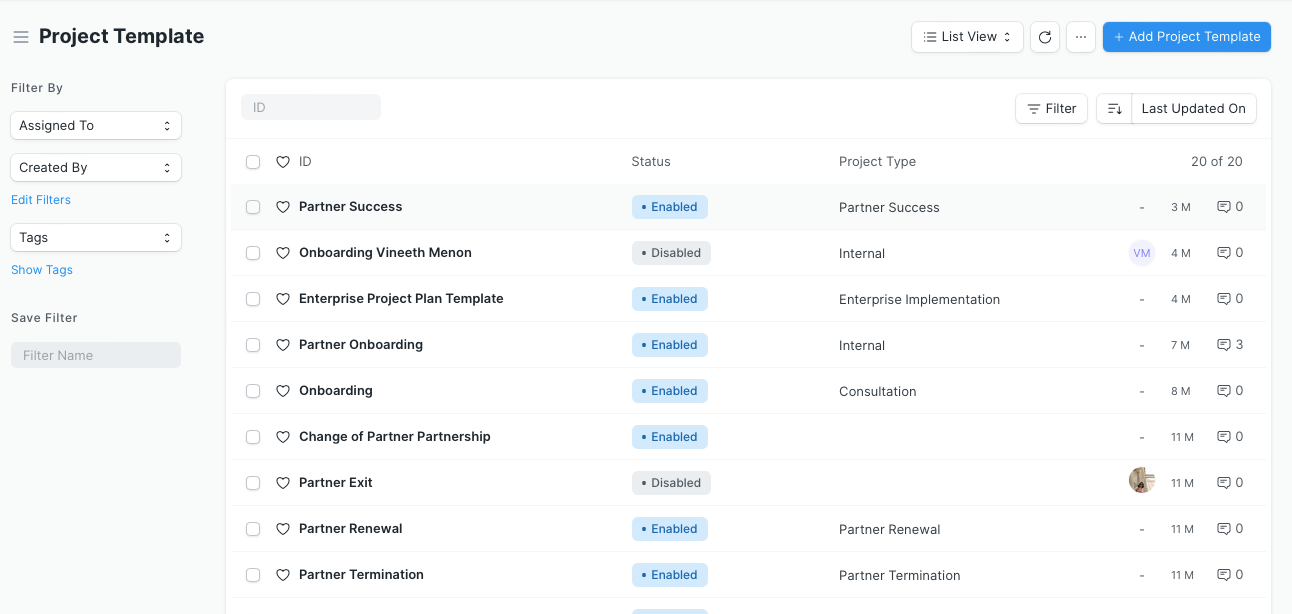Click the VM avatar on Onboarding Vineeth Menon
This screenshot has height=614, width=1292.
point(1141,253)
